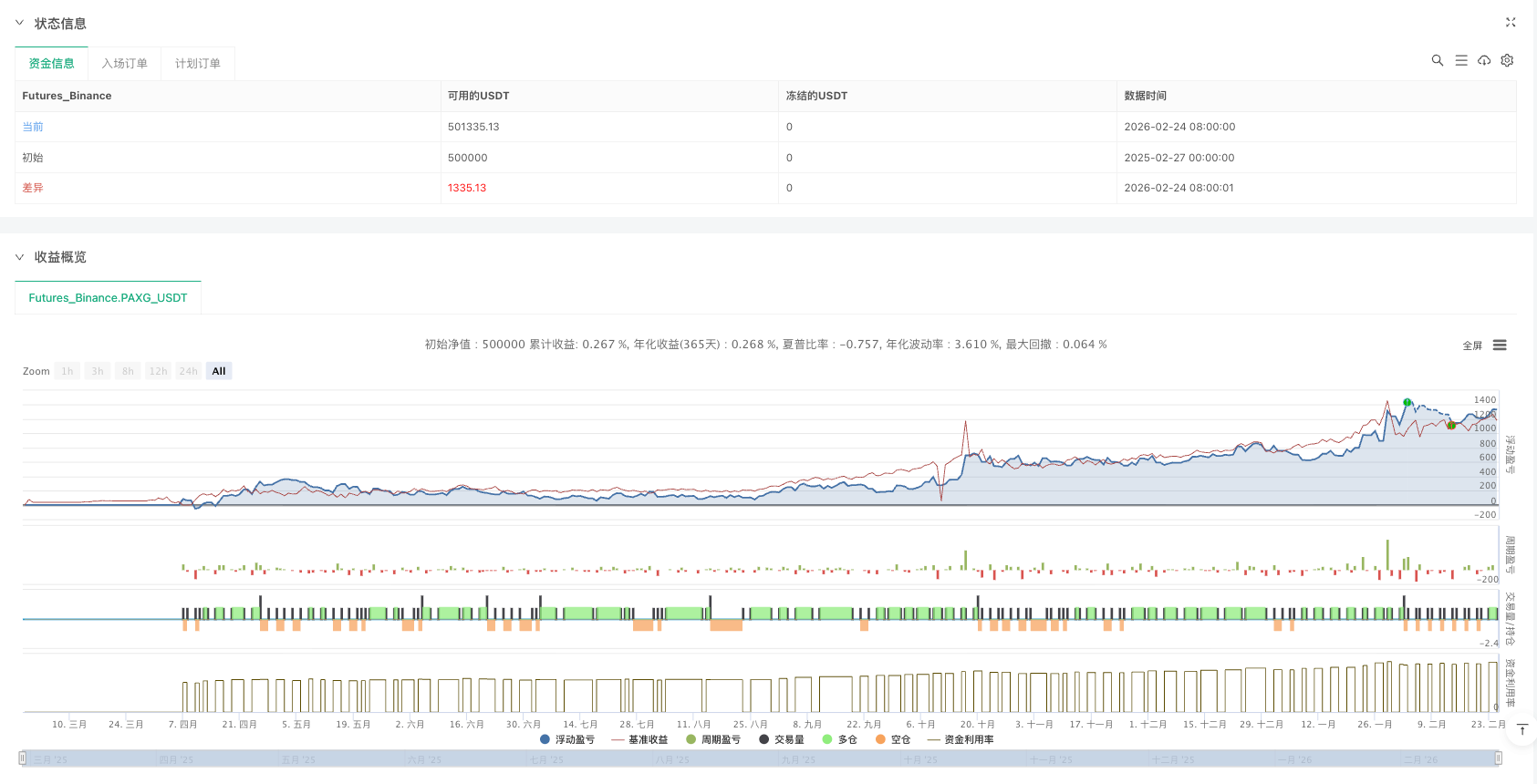Click the left handle of range navigator

(x=23, y=758)
